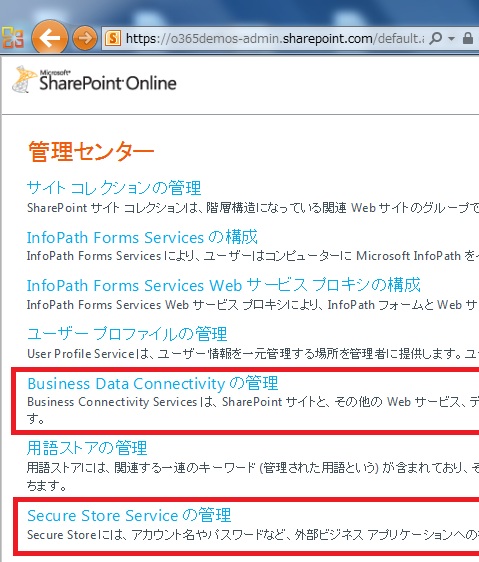
Task: Open the address bar dropdown arrow
Action: click(451, 38)
